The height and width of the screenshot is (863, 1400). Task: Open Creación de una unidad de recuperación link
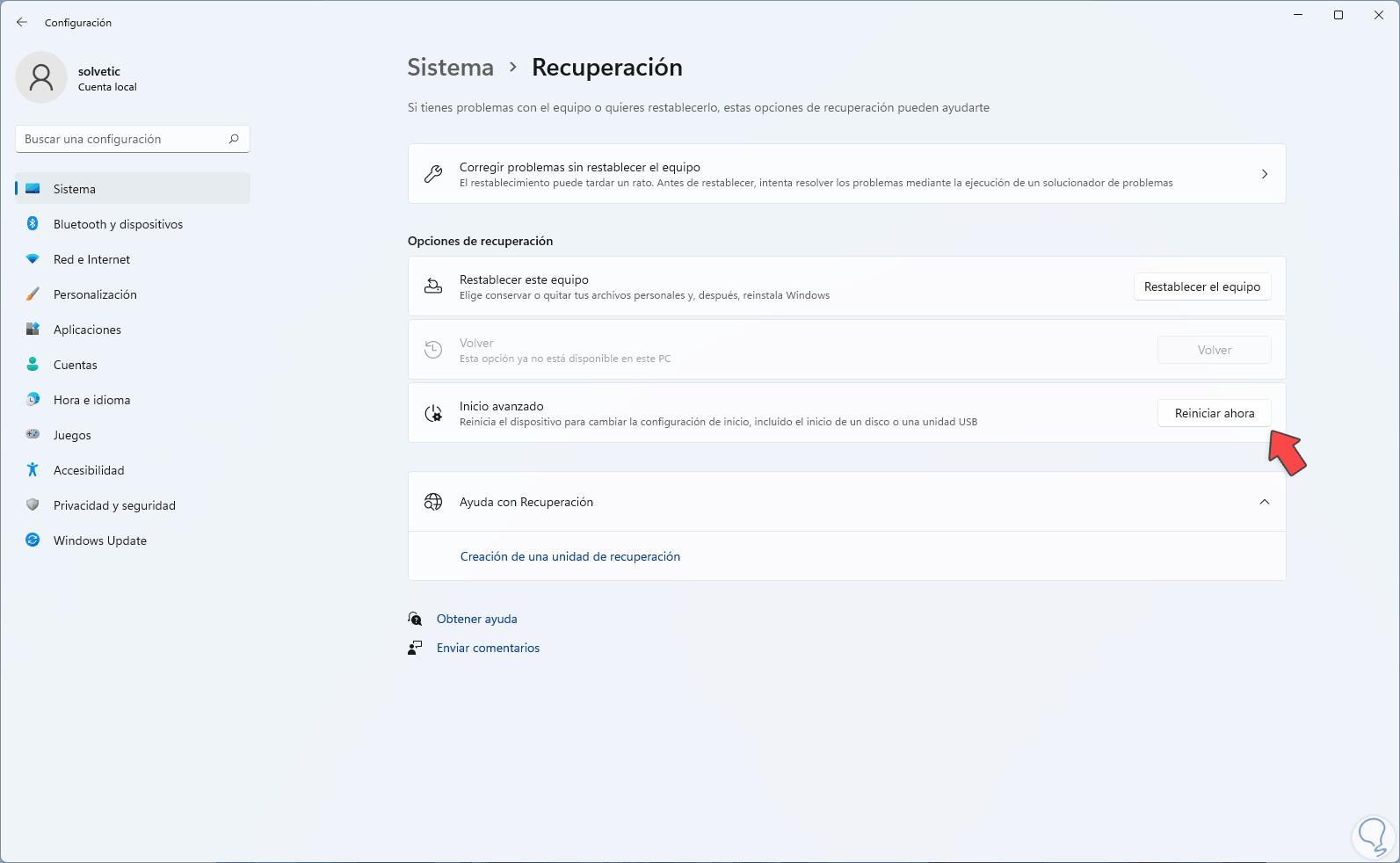point(569,556)
